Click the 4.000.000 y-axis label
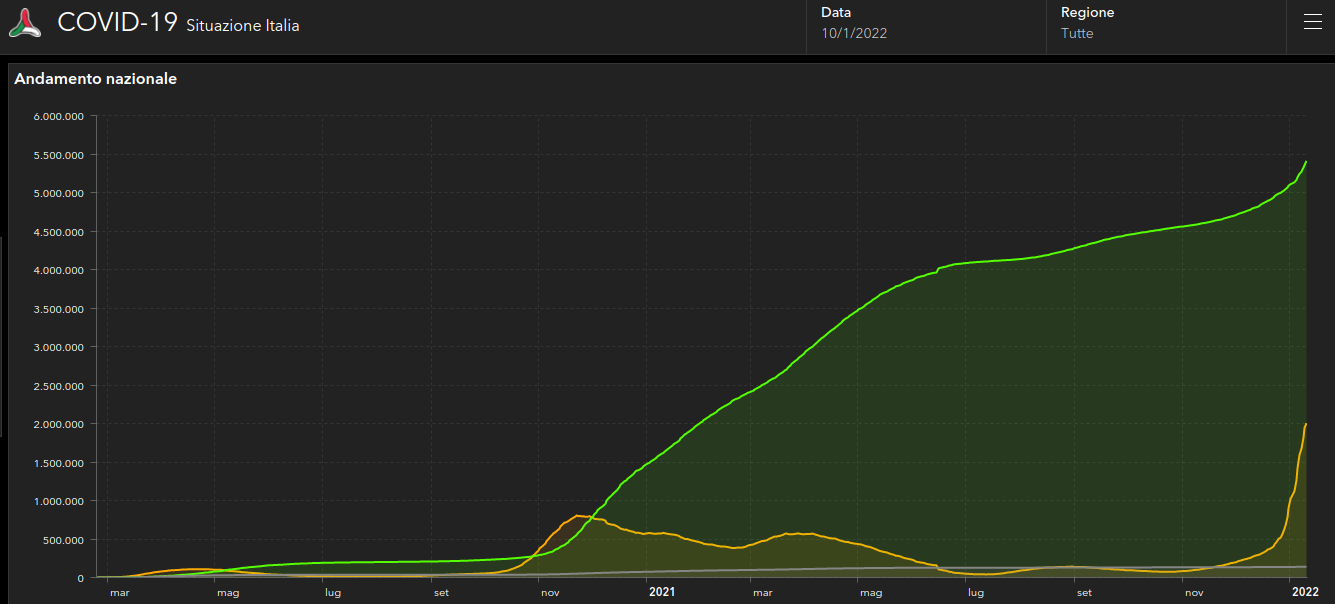The image size is (1335, 604). point(58,270)
